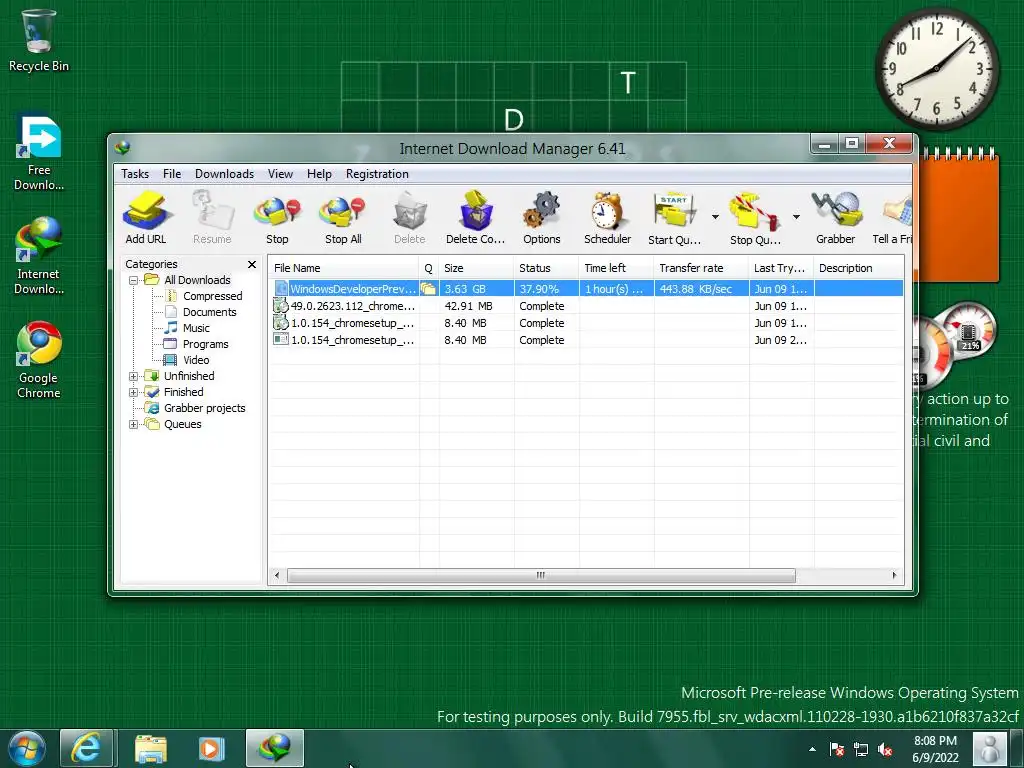This screenshot has height=768, width=1024.
Task: Select the Finished folder label
Action: (x=184, y=392)
